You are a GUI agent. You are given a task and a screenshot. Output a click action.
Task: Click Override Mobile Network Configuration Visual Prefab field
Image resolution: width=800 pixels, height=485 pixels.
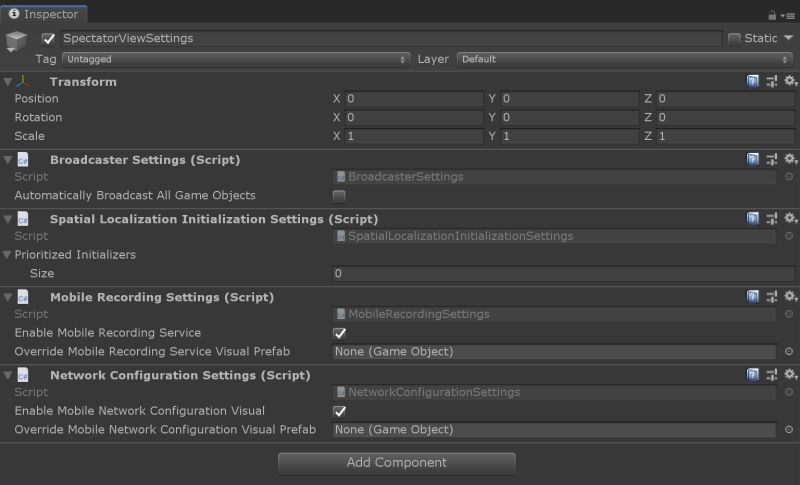pos(554,429)
